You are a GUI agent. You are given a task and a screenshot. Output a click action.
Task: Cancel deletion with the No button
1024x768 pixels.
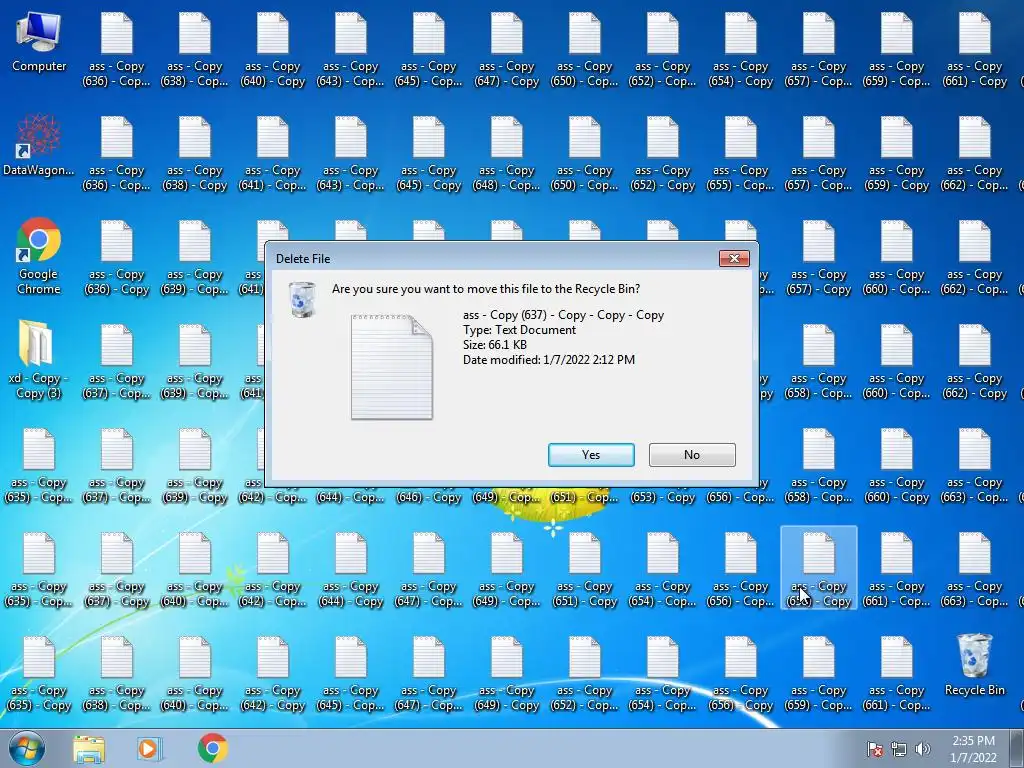tap(692, 455)
